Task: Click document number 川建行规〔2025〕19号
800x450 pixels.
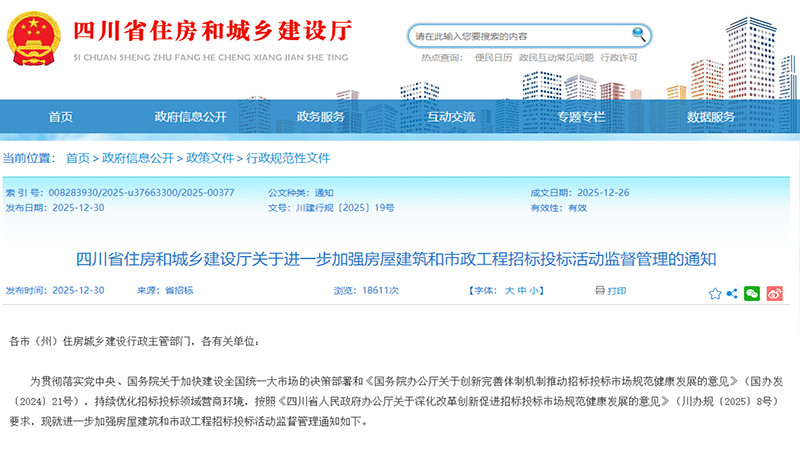Action: [x=345, y=208]
